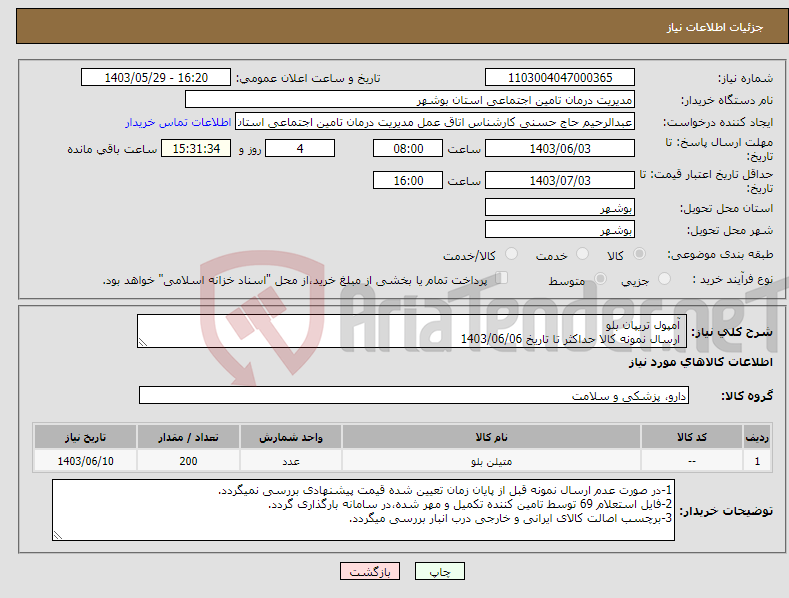Click the buyer notes textarea
789x598 pixels.
click(x=363, y=510)
